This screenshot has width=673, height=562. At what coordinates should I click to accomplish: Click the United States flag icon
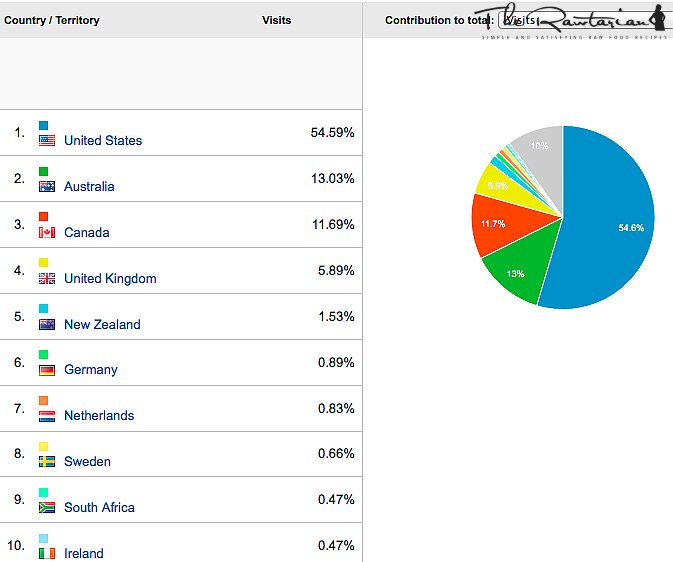click(47, 141)
